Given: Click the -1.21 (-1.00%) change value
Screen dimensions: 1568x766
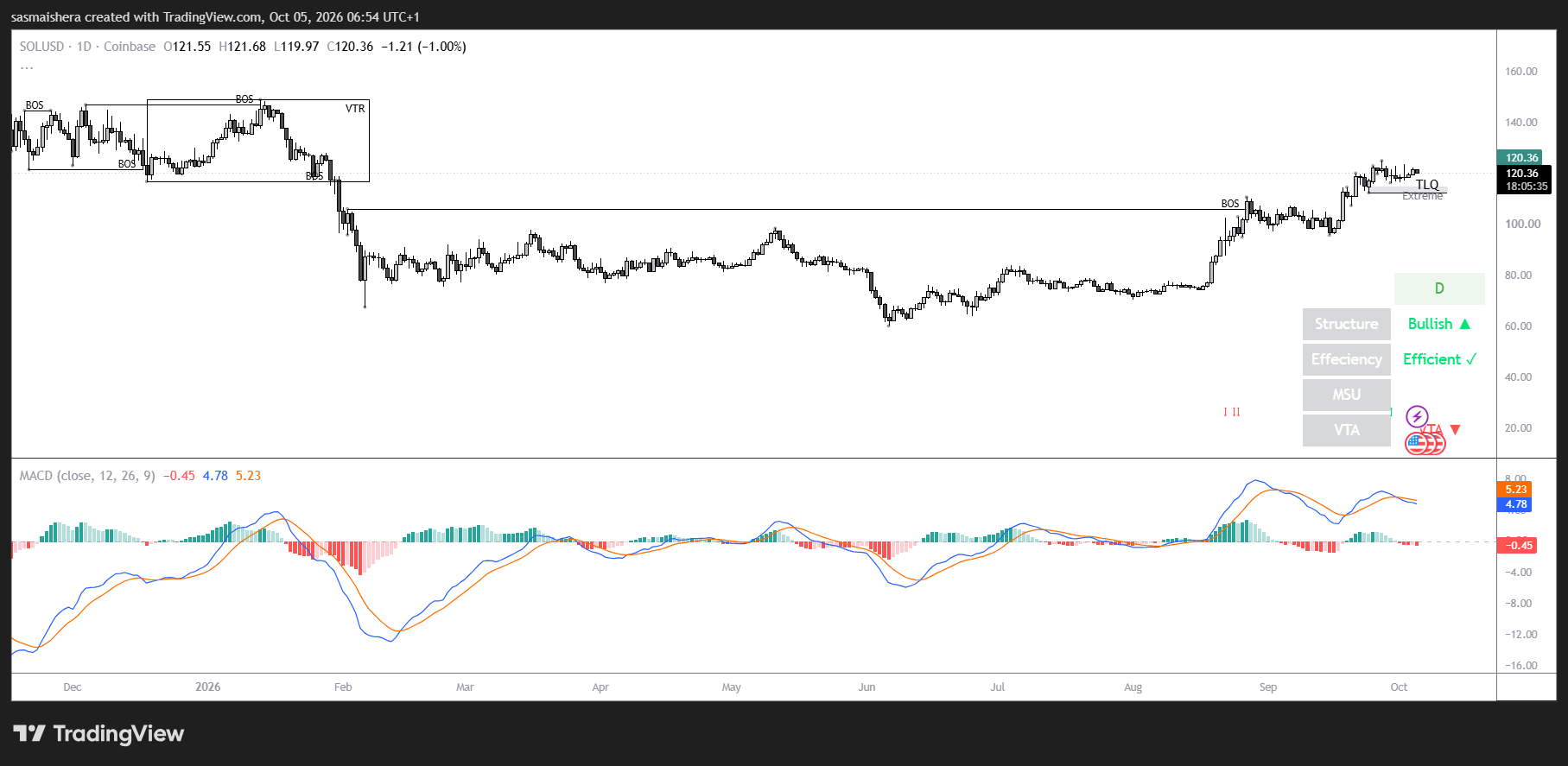Looking at the screenshot, I should click(423, 47).
